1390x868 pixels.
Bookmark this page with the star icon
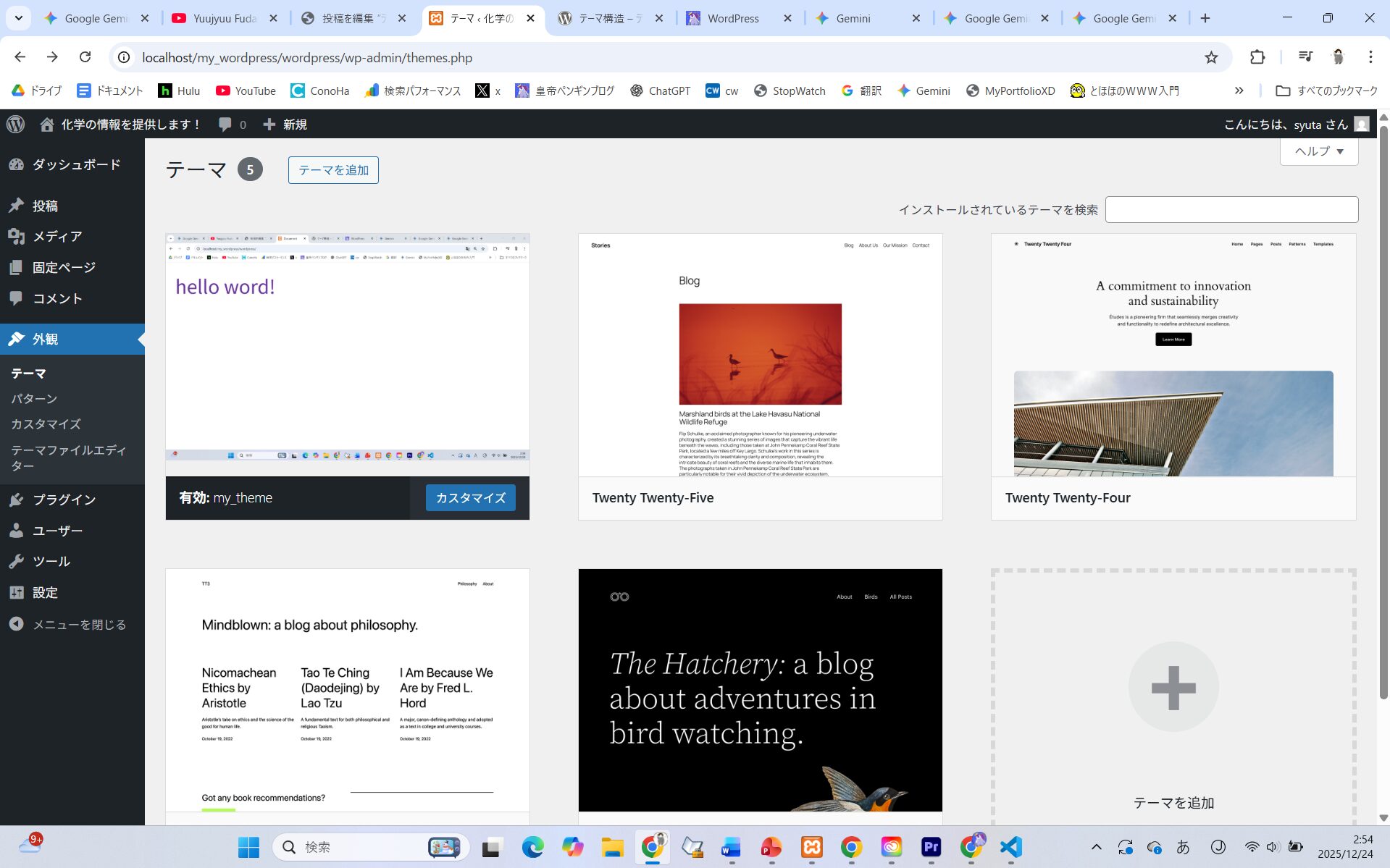pyautogui.click(x=1211, y=57)
